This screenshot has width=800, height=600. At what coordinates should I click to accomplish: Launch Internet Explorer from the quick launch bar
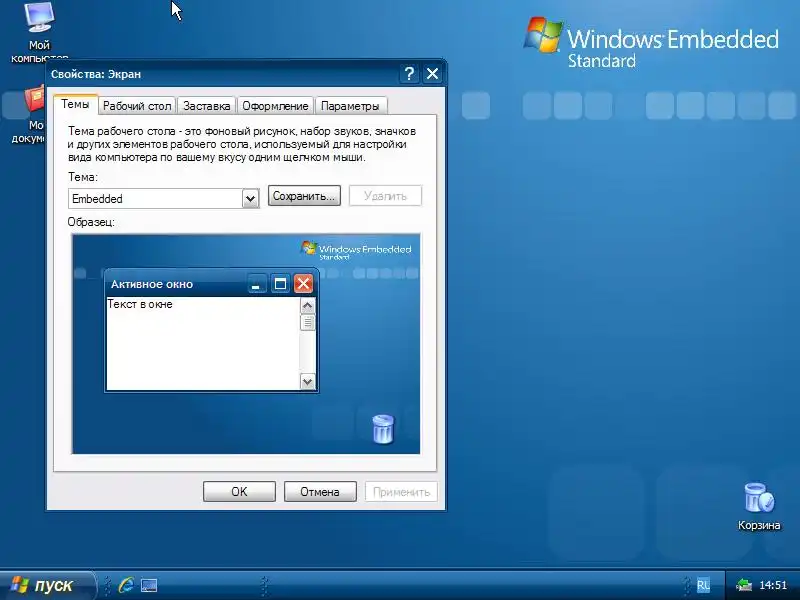click(x=126, y=585)
